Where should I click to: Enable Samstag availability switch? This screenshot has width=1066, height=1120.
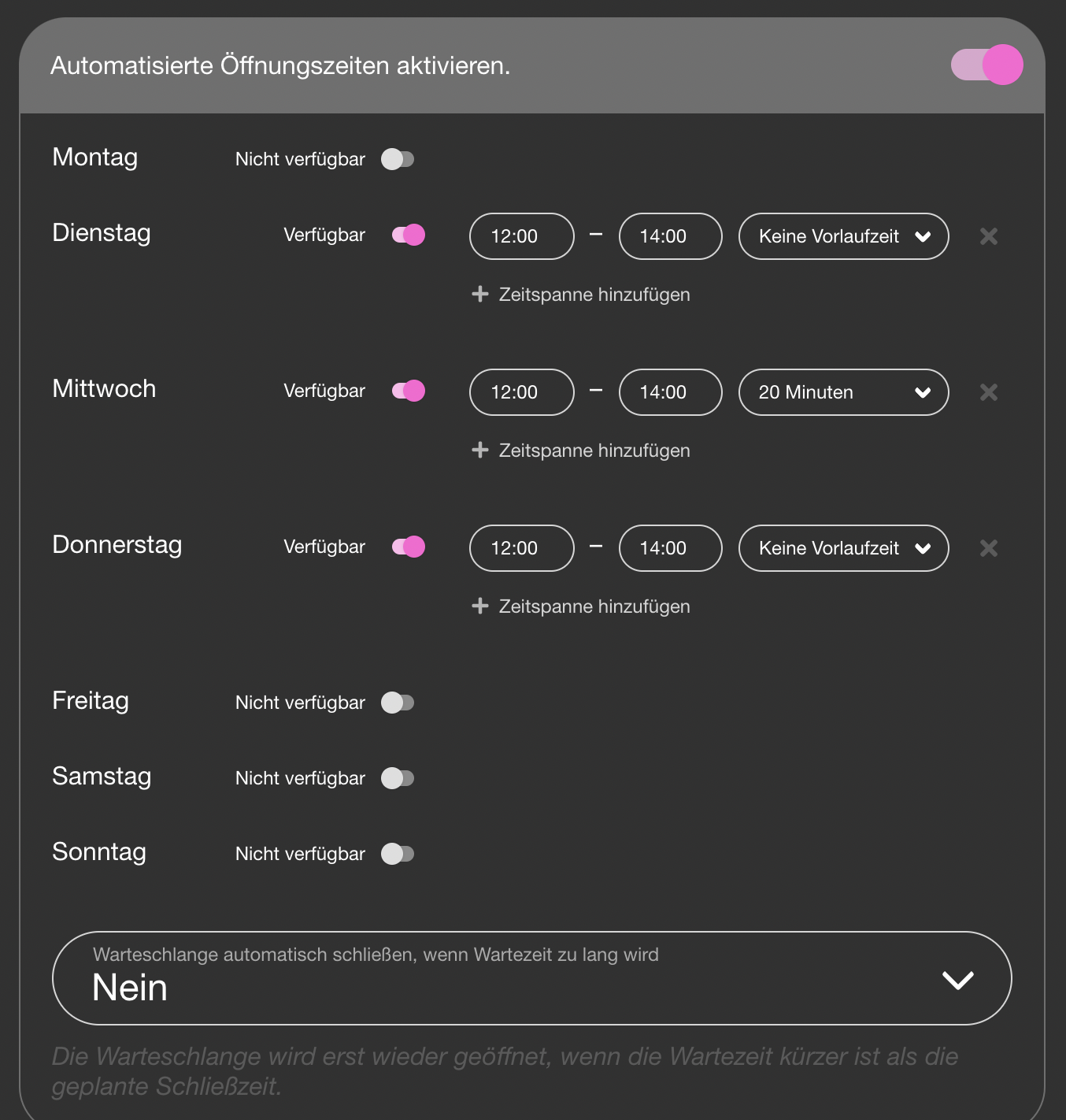pos(398,778)
